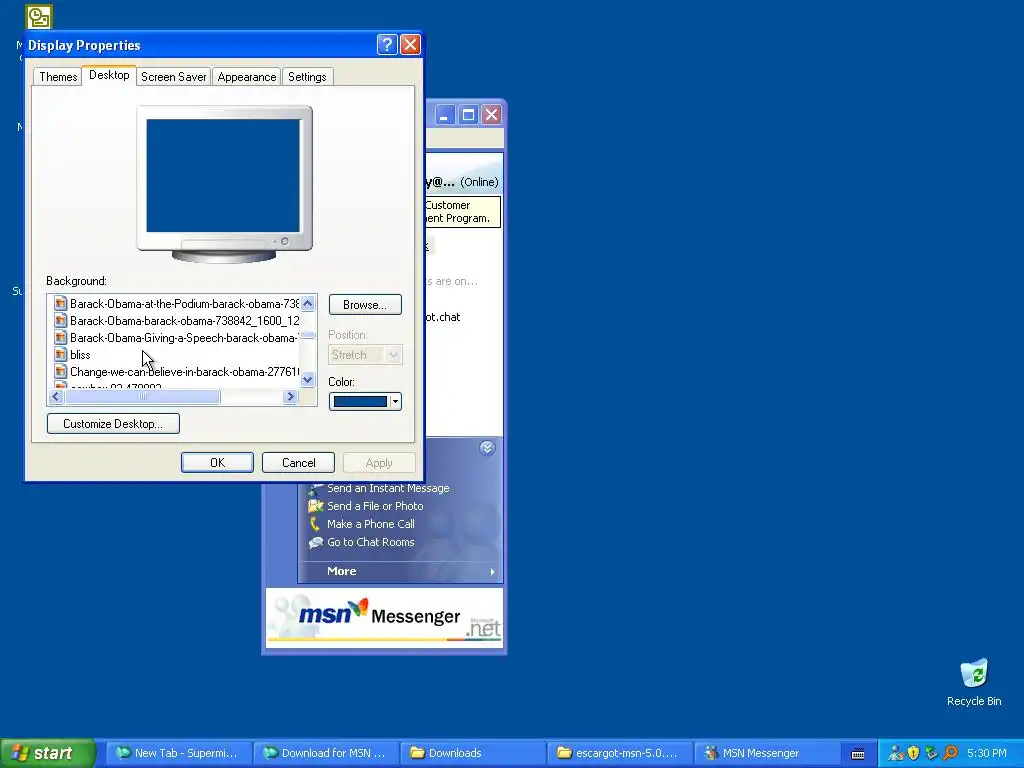
Task: Click the orange magnifier tray icon
Action: point(950,753)
